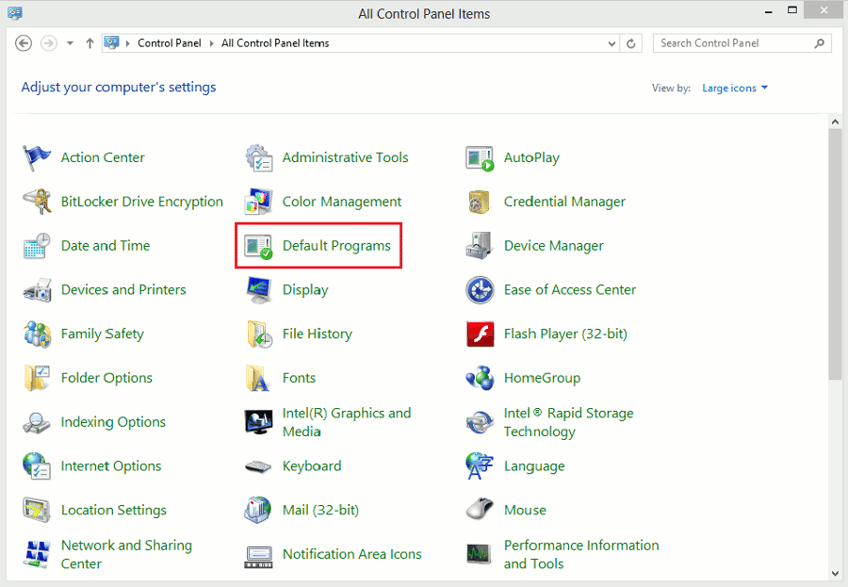Open the Credential Manager safe icon

[479, 202]
